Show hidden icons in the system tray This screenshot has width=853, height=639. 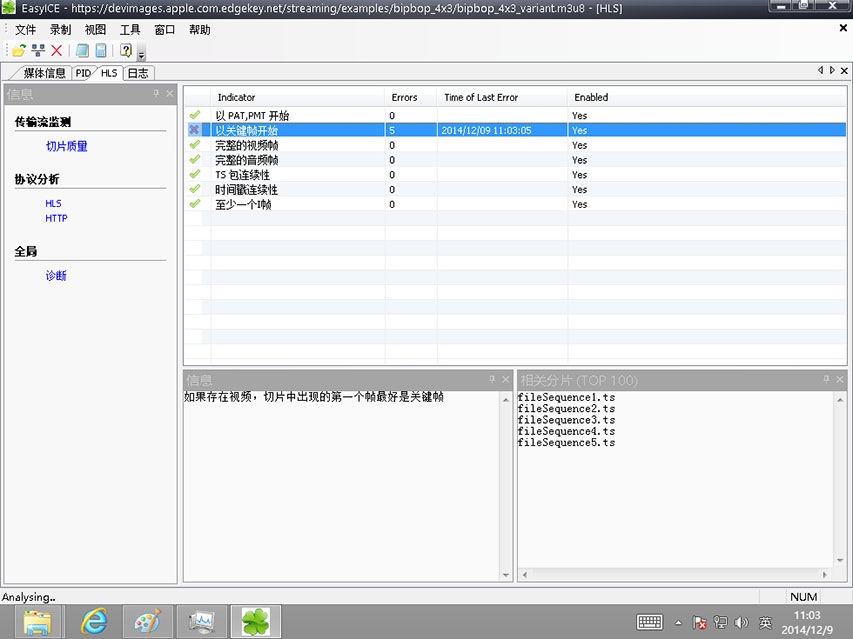tap(678, 622)
